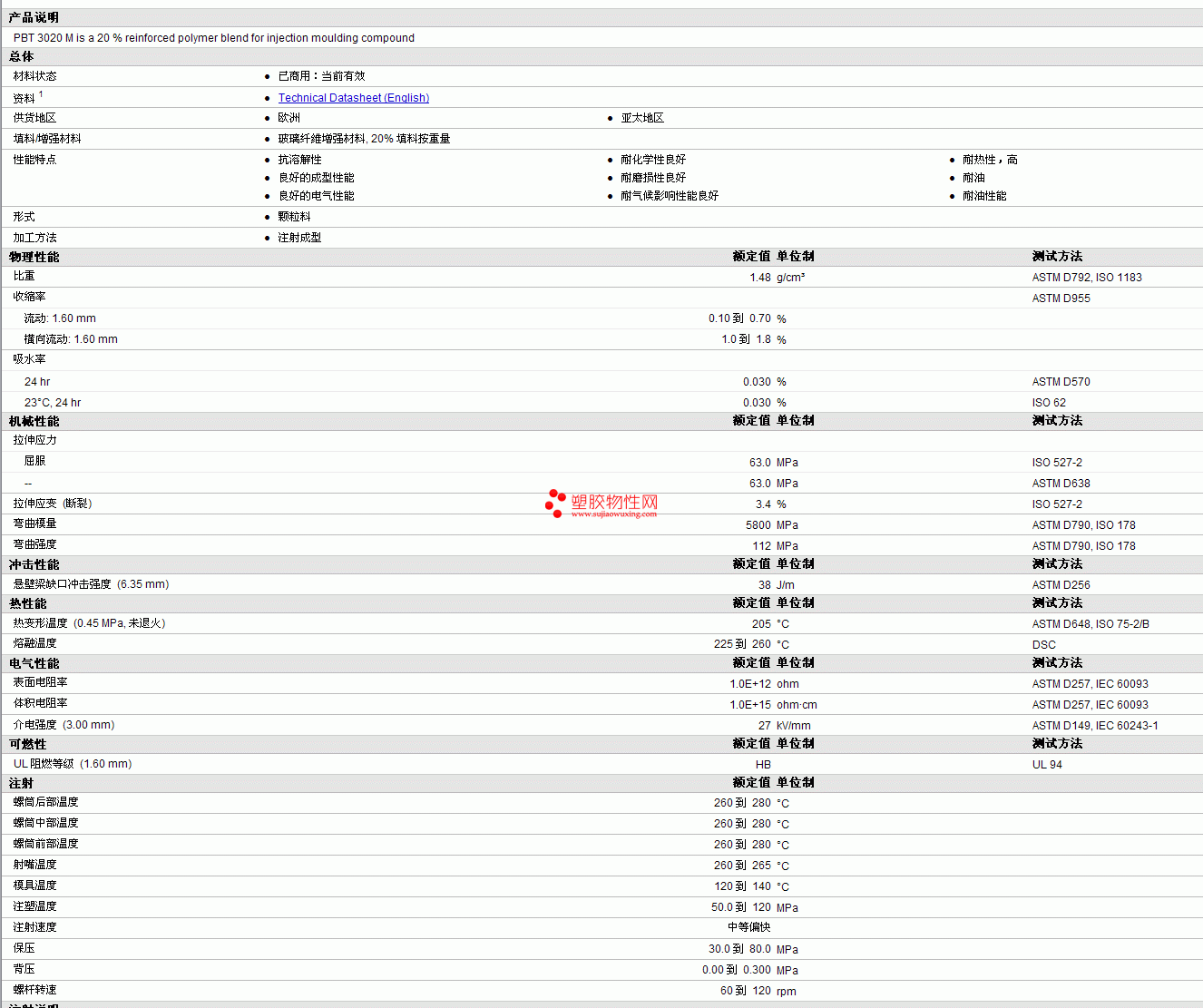Click the red dots watermark logo
The width and height of the screenshot is (1203, 1008).
click(x=555, y=504)
